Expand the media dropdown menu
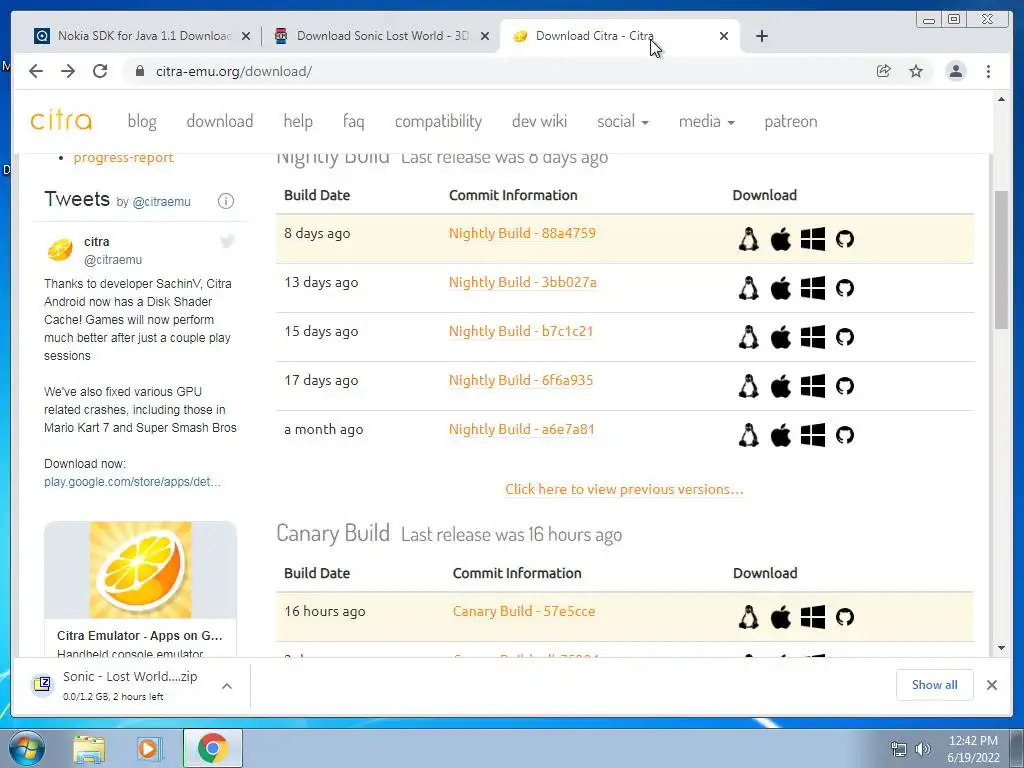This screenshot has width=1024, height=768. tap(706, 121)
